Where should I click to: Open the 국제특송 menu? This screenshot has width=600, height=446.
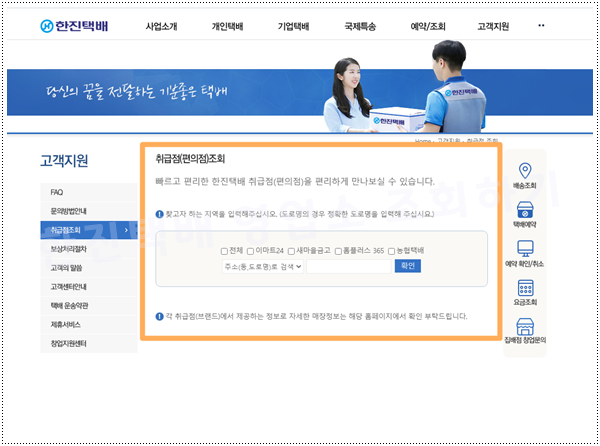pos(360,26)
